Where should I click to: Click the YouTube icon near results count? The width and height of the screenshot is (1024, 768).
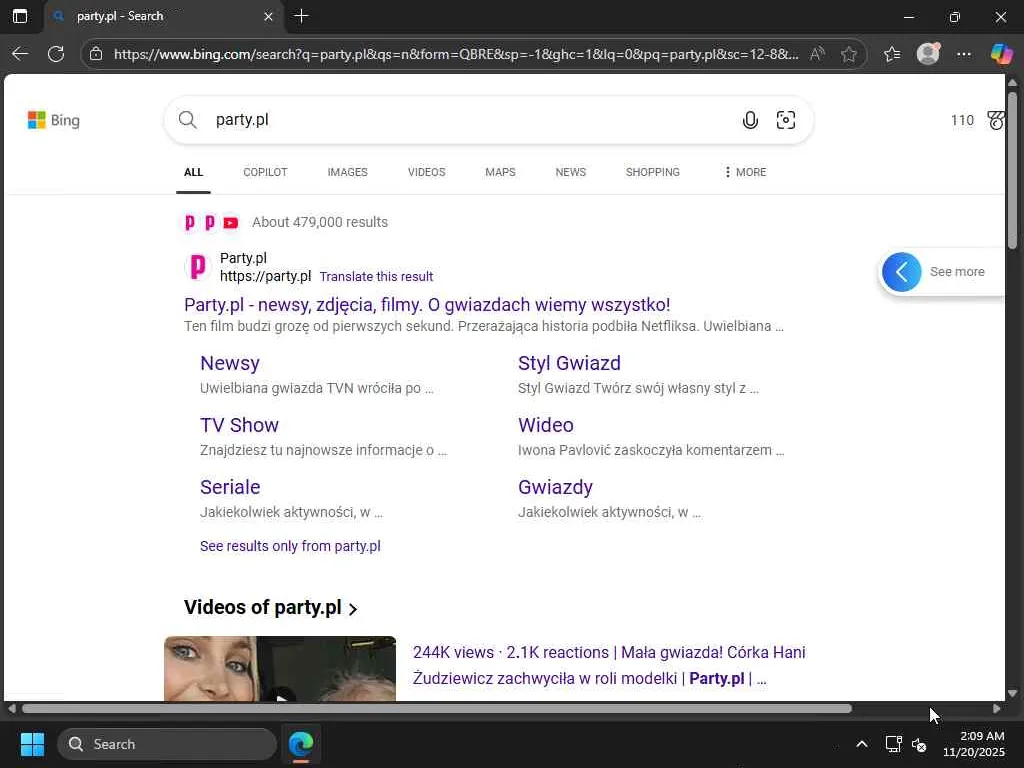231,223
